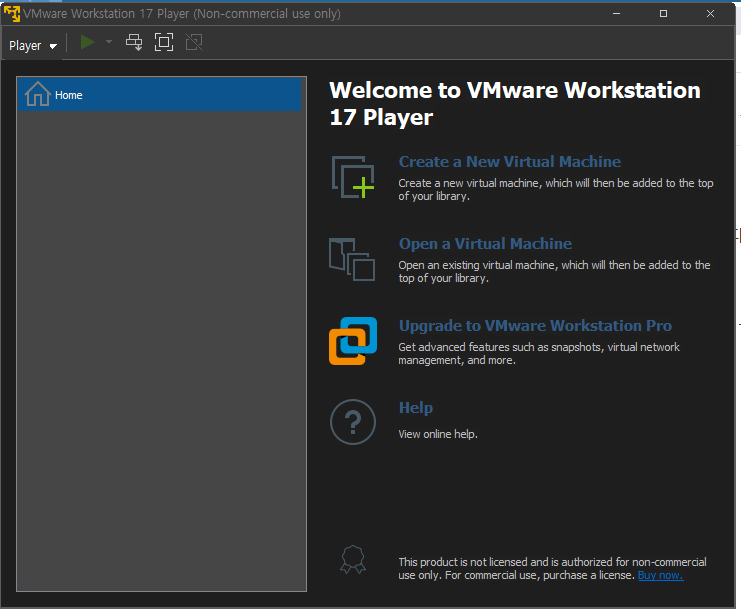
Task: Click the VMware logo in title bar
Action: pos(12,14)
